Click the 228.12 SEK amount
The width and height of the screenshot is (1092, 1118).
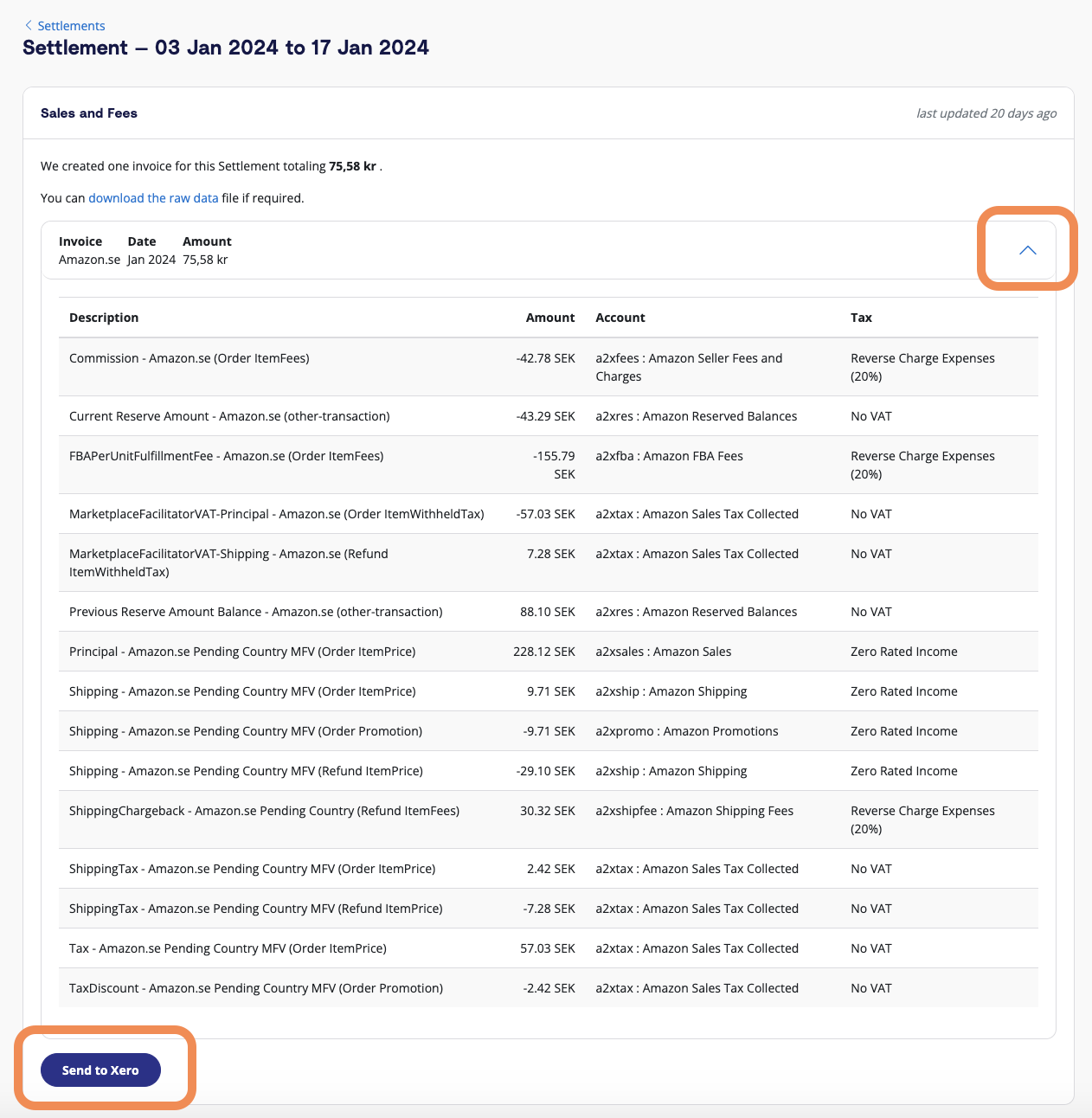pos(543,652)
